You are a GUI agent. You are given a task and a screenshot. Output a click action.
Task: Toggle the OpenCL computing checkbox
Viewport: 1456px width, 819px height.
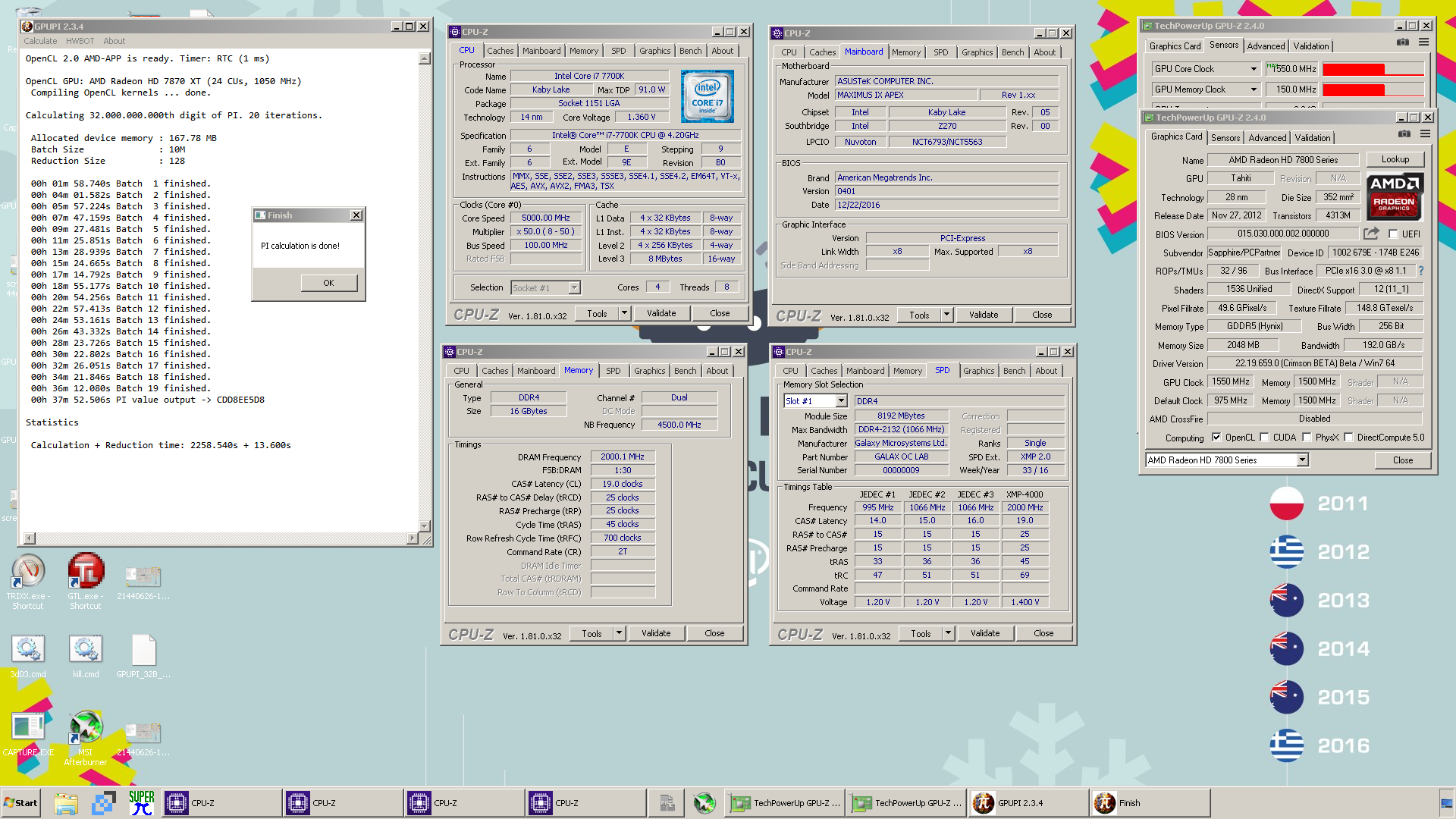(1216, 438)
